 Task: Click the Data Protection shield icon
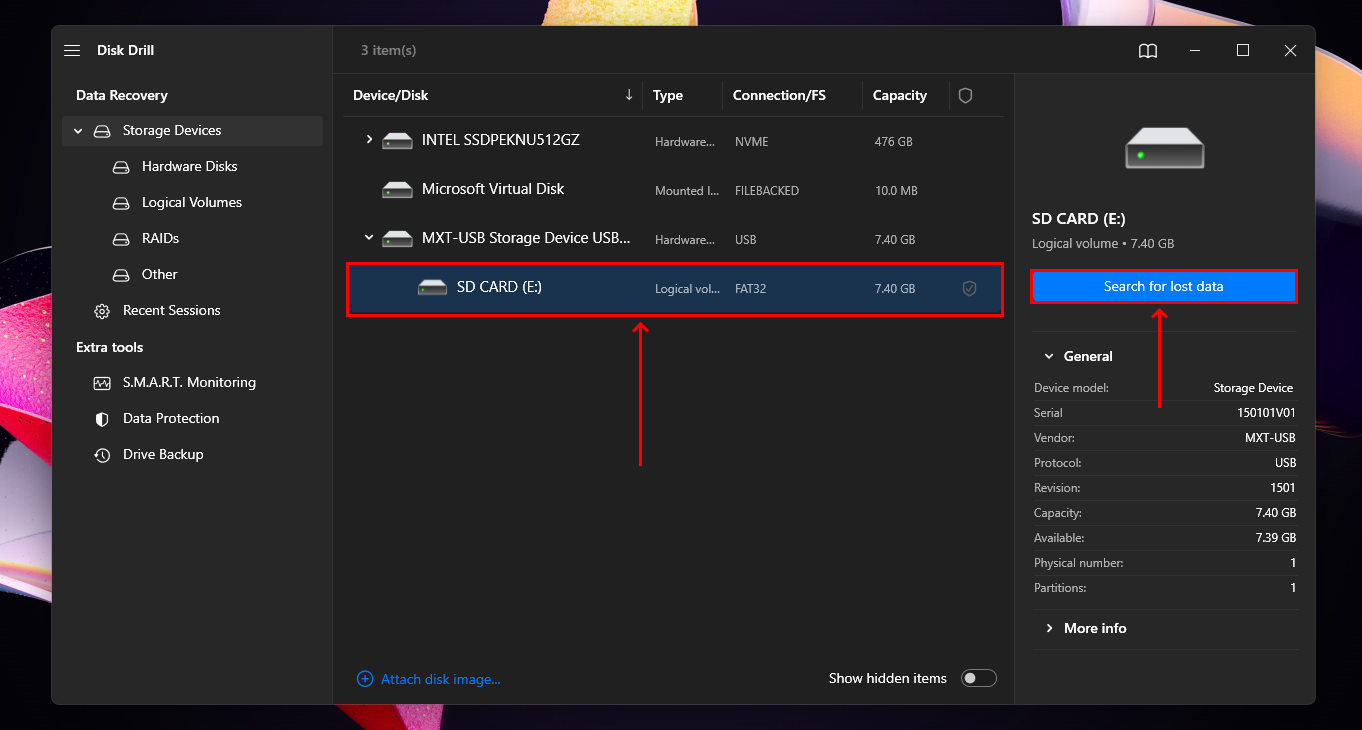pos(102,419)
